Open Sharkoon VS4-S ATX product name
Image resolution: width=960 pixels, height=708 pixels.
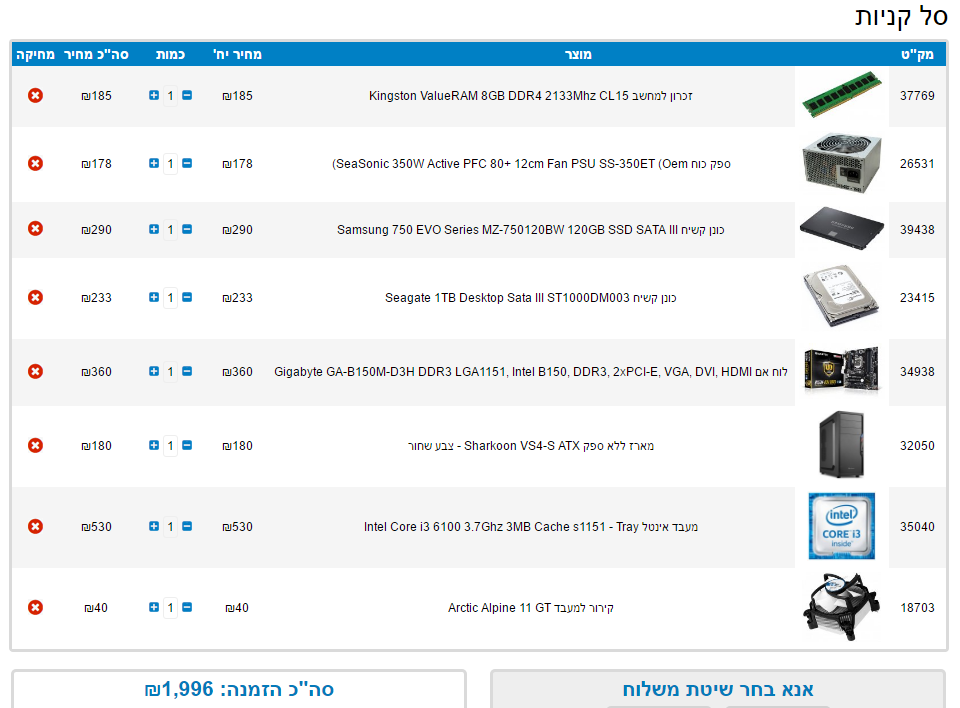tap(530, 446)
